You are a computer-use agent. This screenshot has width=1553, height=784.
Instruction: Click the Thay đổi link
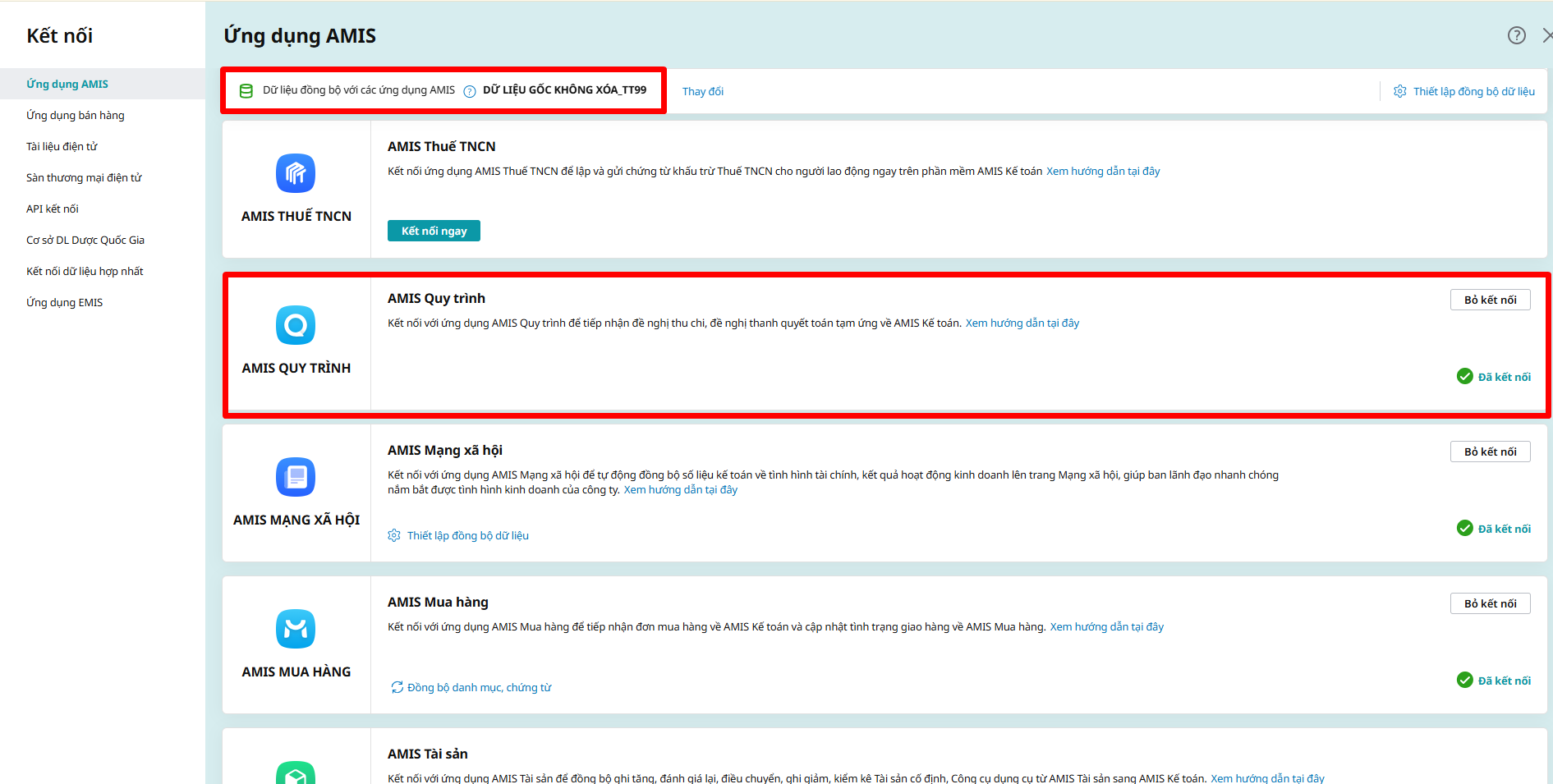tap(703, 91)
